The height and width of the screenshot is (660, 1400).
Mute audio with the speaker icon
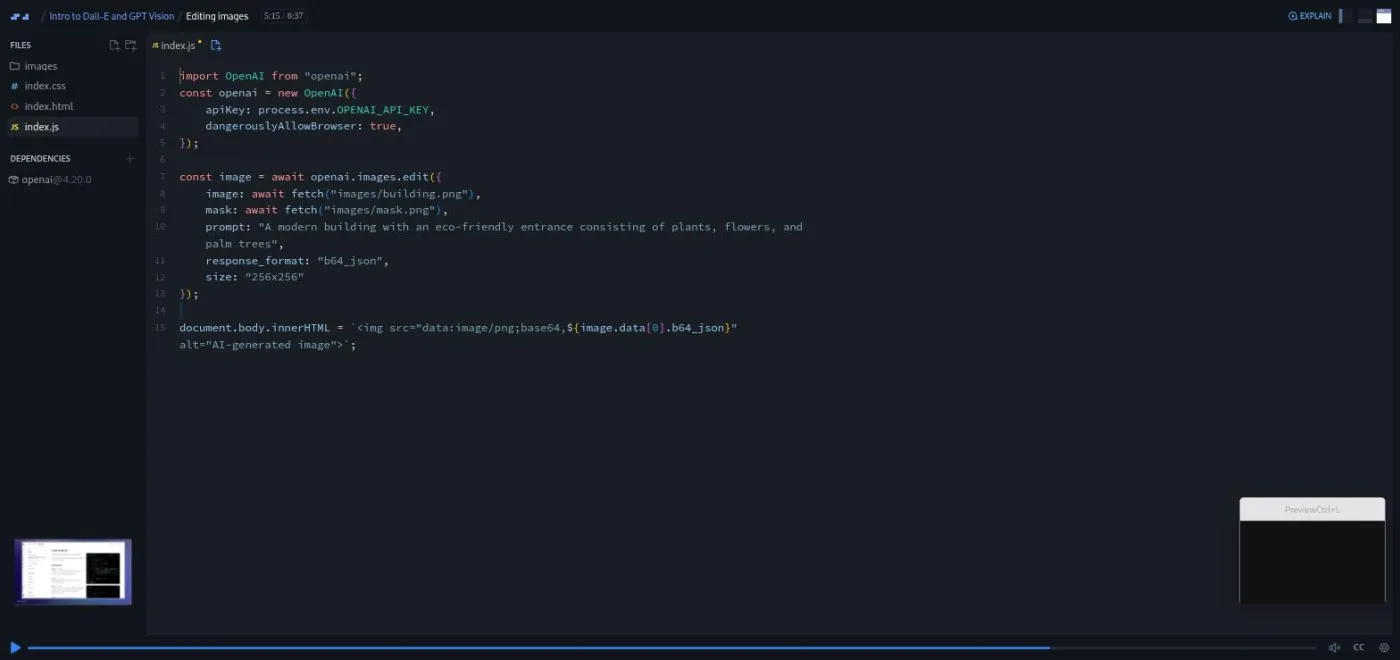pos(1334,647)
